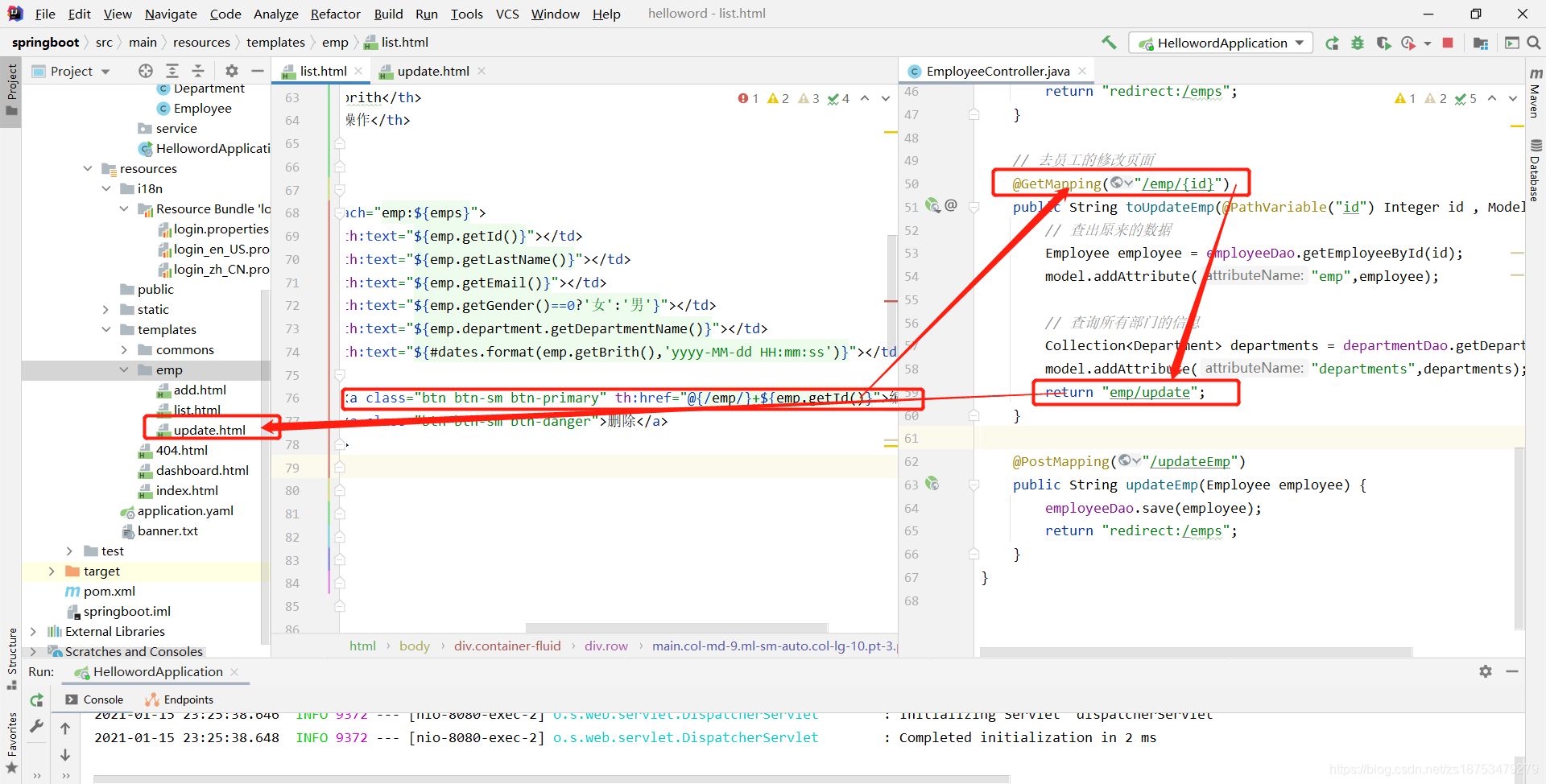Viewport: 1546px width, 784px height.
Task: Select pom.xml in project tree
Action: point(109,591)
